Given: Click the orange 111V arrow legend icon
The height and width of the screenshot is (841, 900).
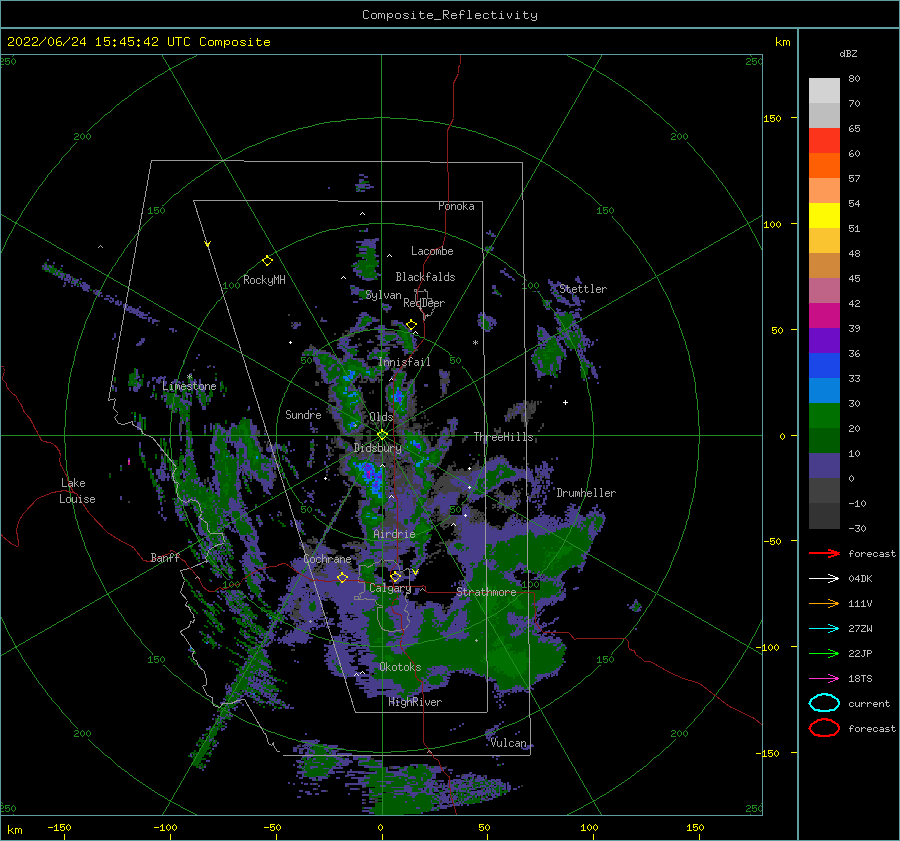Looking at the screenshot, I should click(825, 603).
